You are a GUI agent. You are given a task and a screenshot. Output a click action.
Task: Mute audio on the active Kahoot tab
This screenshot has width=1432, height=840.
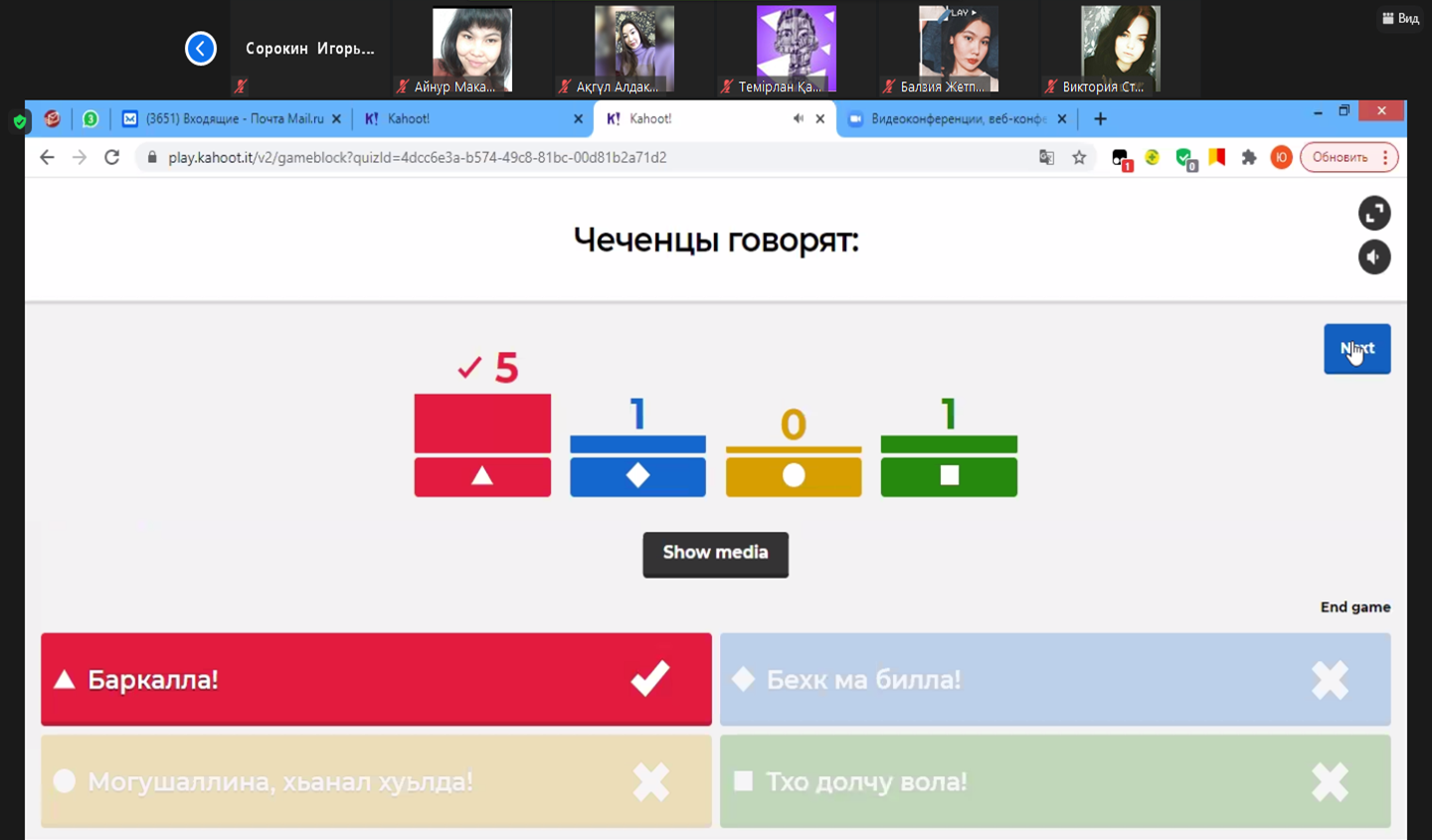click(x=798, y=119)
